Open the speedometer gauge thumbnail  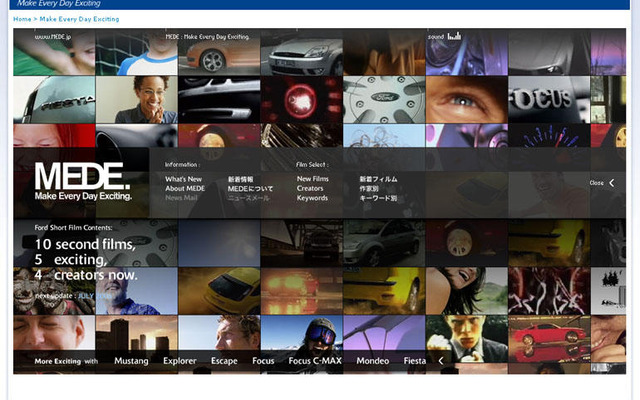click(549, 136)
